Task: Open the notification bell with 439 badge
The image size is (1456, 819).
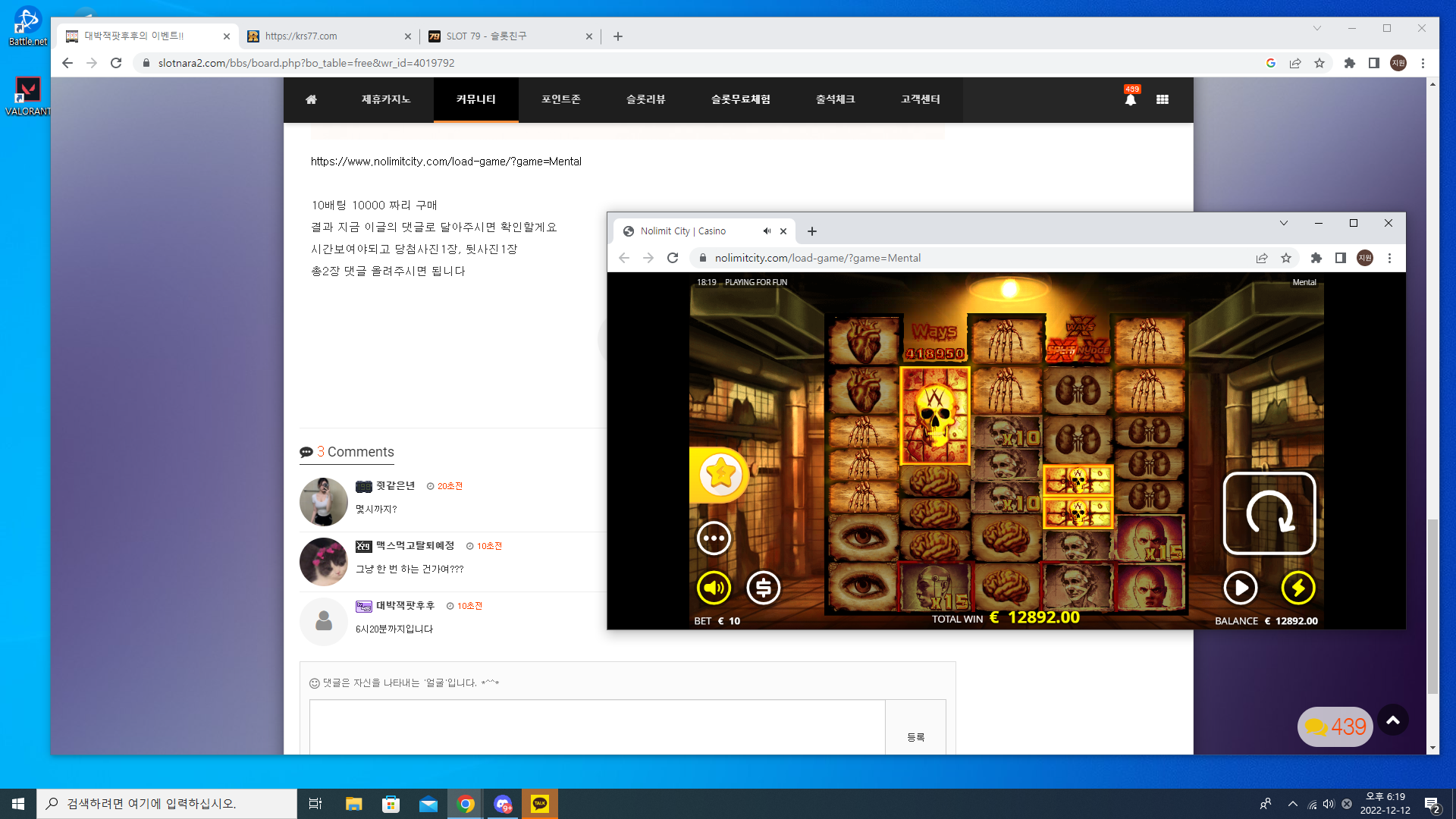Action: pos(1131,99)
